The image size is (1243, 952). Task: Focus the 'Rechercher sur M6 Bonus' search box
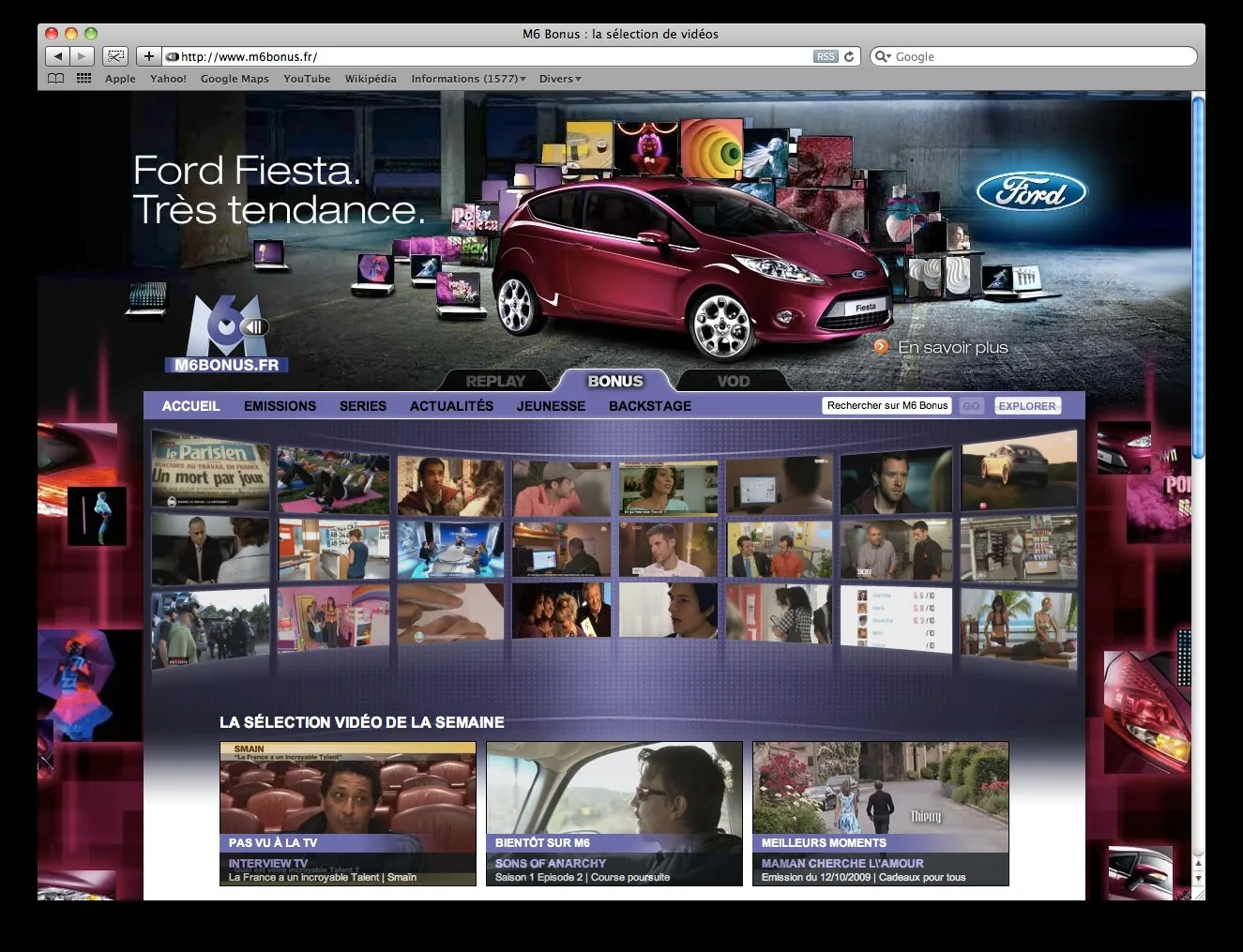(x=887, y=406)
